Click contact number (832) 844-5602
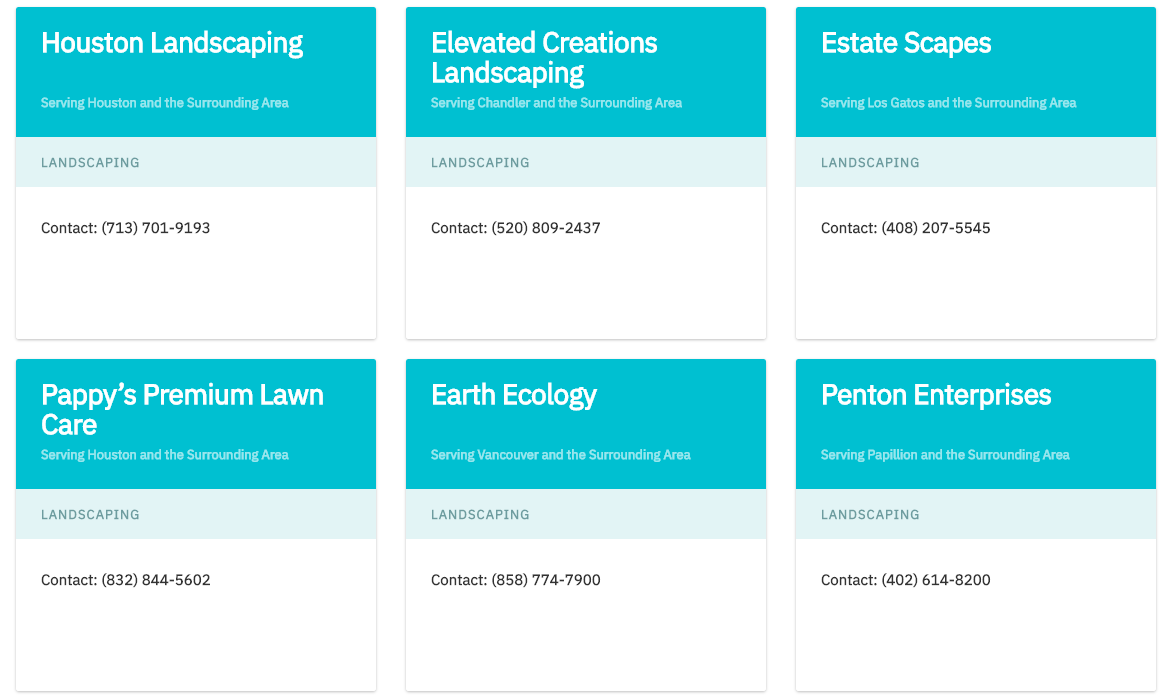Screen dimensions: 1166x697 coord(155,579)
